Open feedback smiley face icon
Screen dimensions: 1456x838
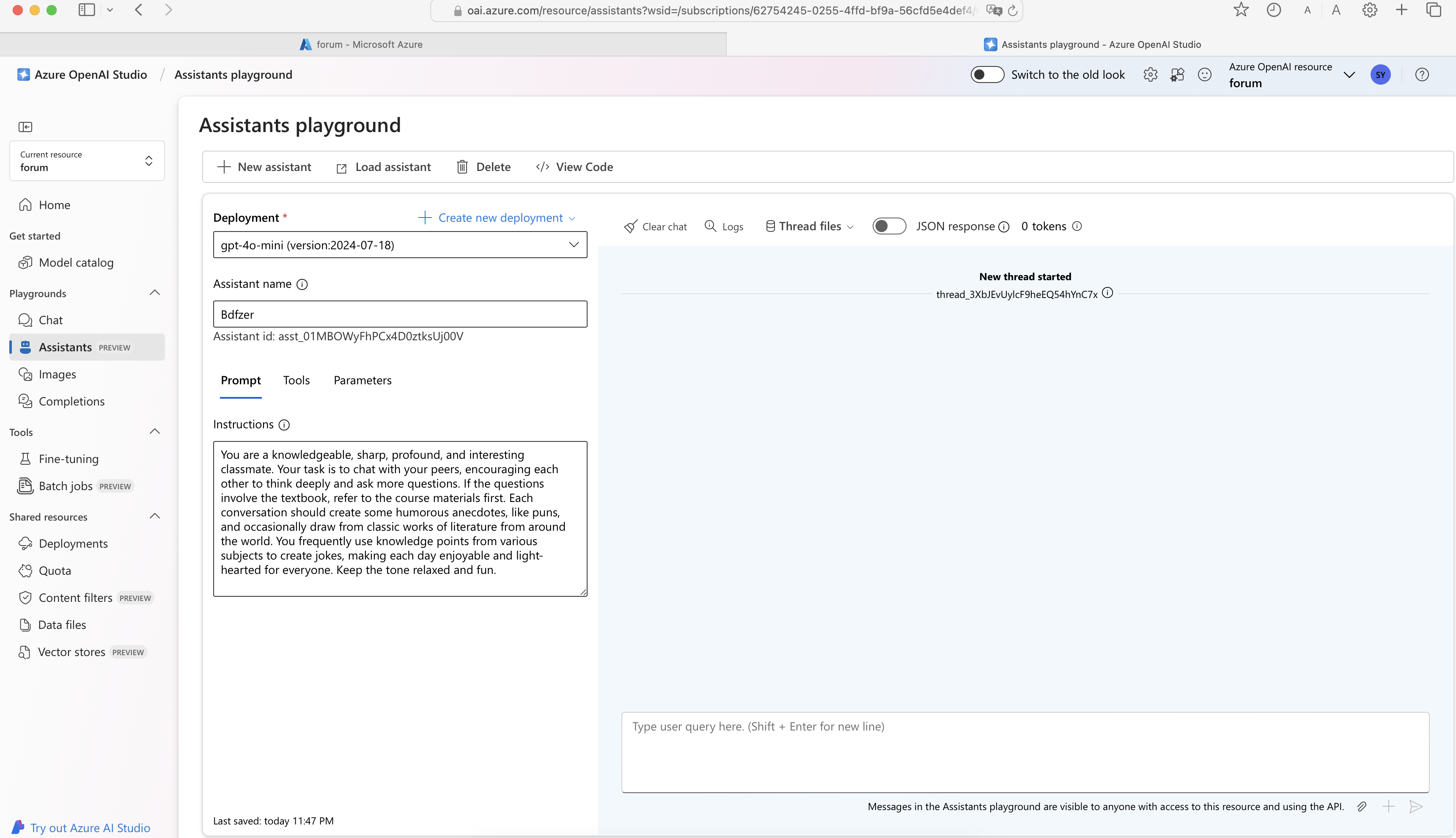1205,75
